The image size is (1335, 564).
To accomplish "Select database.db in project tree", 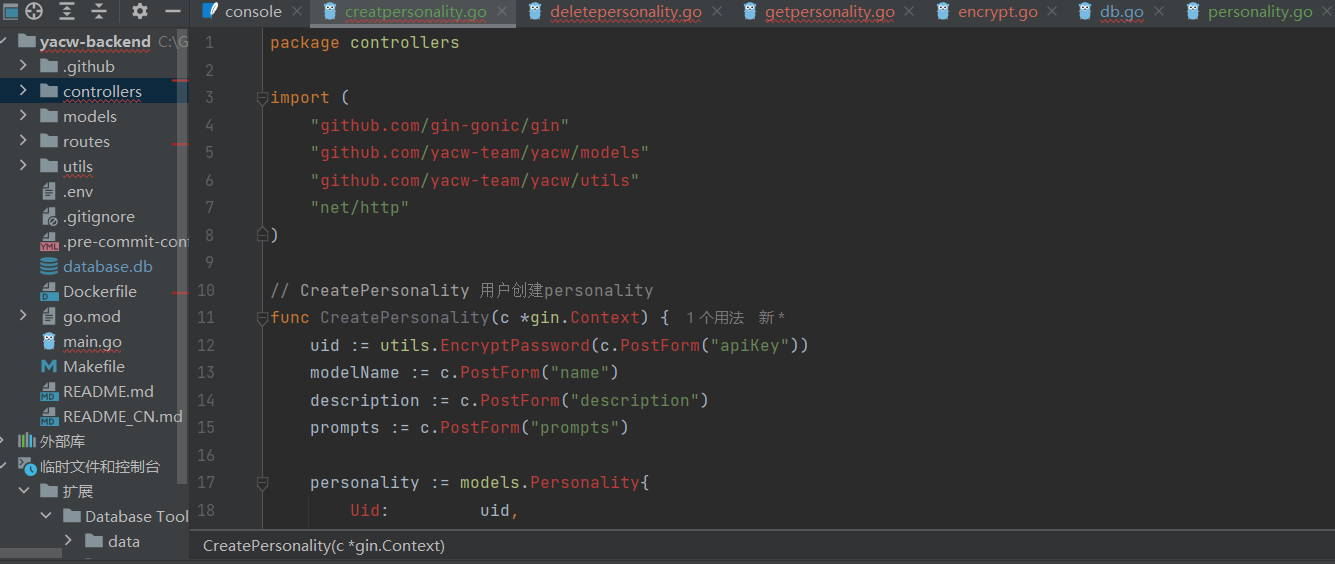I will pyautogui.click(x=108, y=267).
